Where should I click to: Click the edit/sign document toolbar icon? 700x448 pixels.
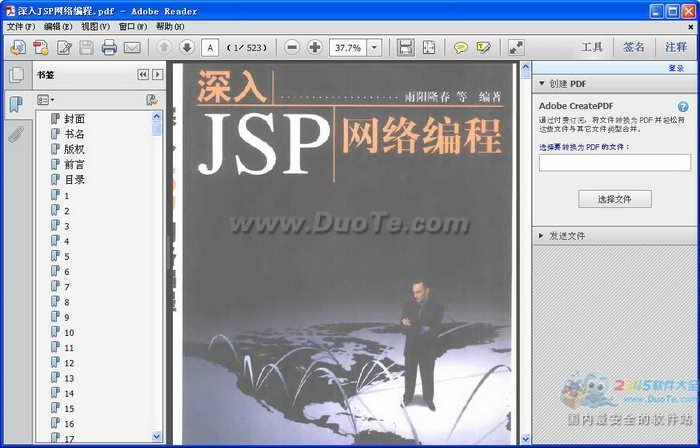tap(64, 47)
